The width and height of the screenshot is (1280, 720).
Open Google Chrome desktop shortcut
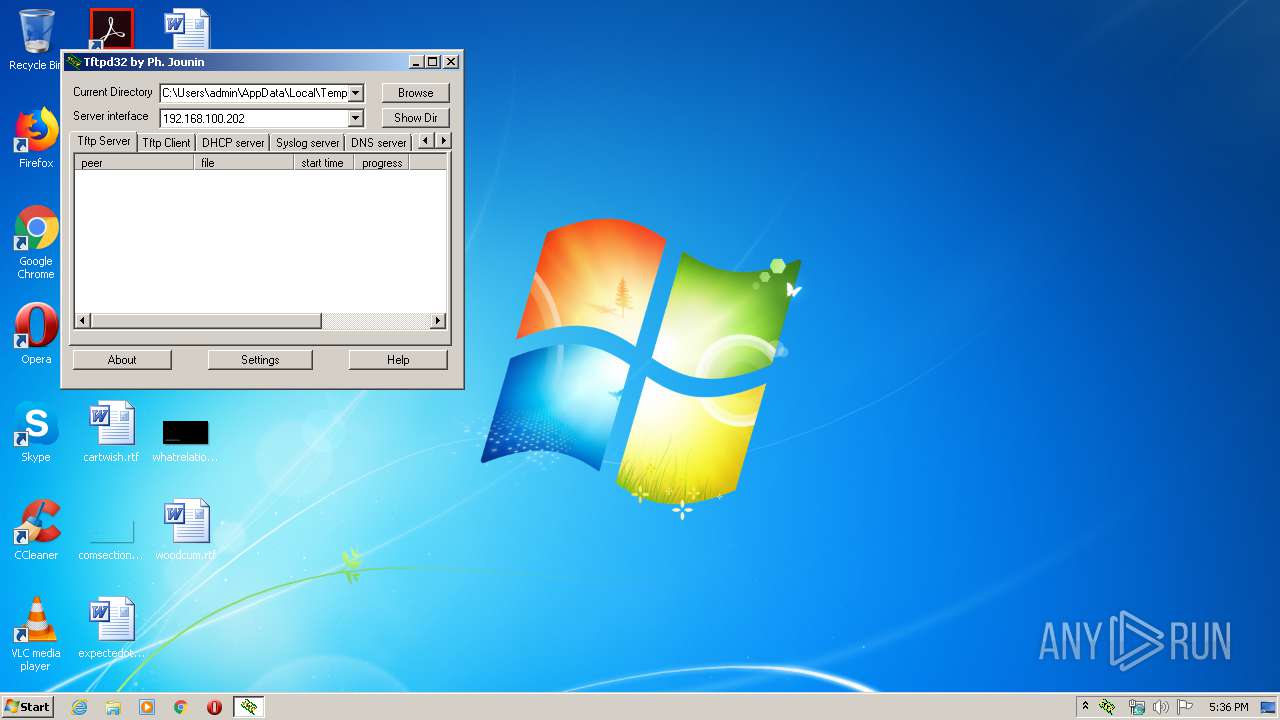(x=36, y=242)
